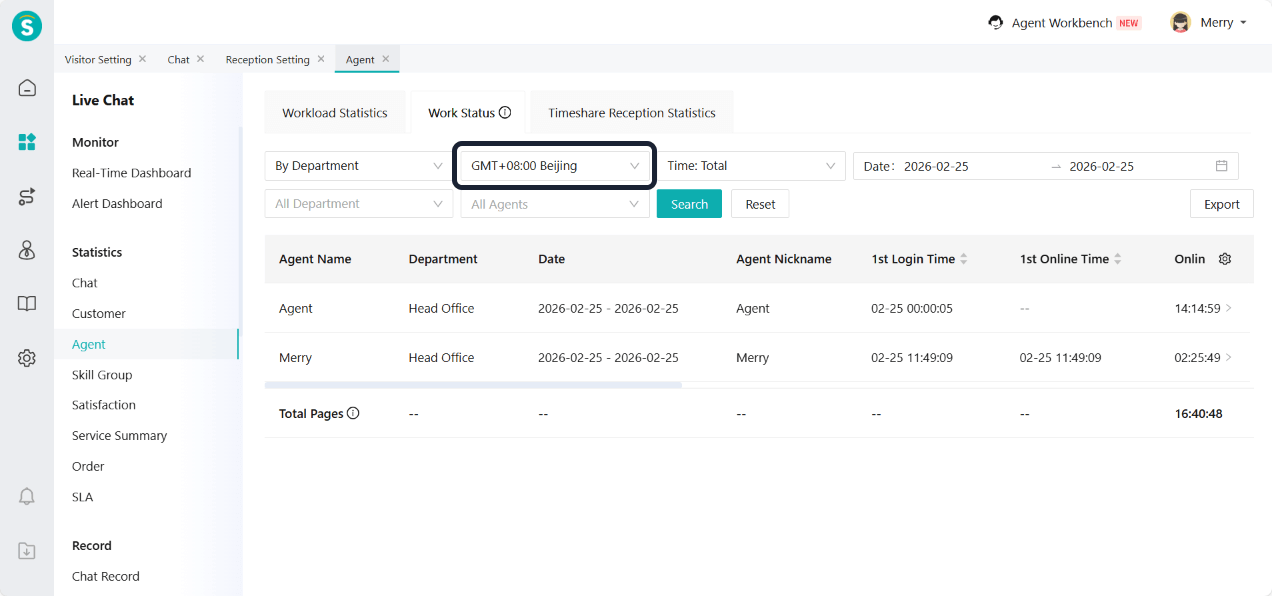Screen dimensions: 1272x596
Task: Close the Visitor Setting tab
Action: coord(142,59)
